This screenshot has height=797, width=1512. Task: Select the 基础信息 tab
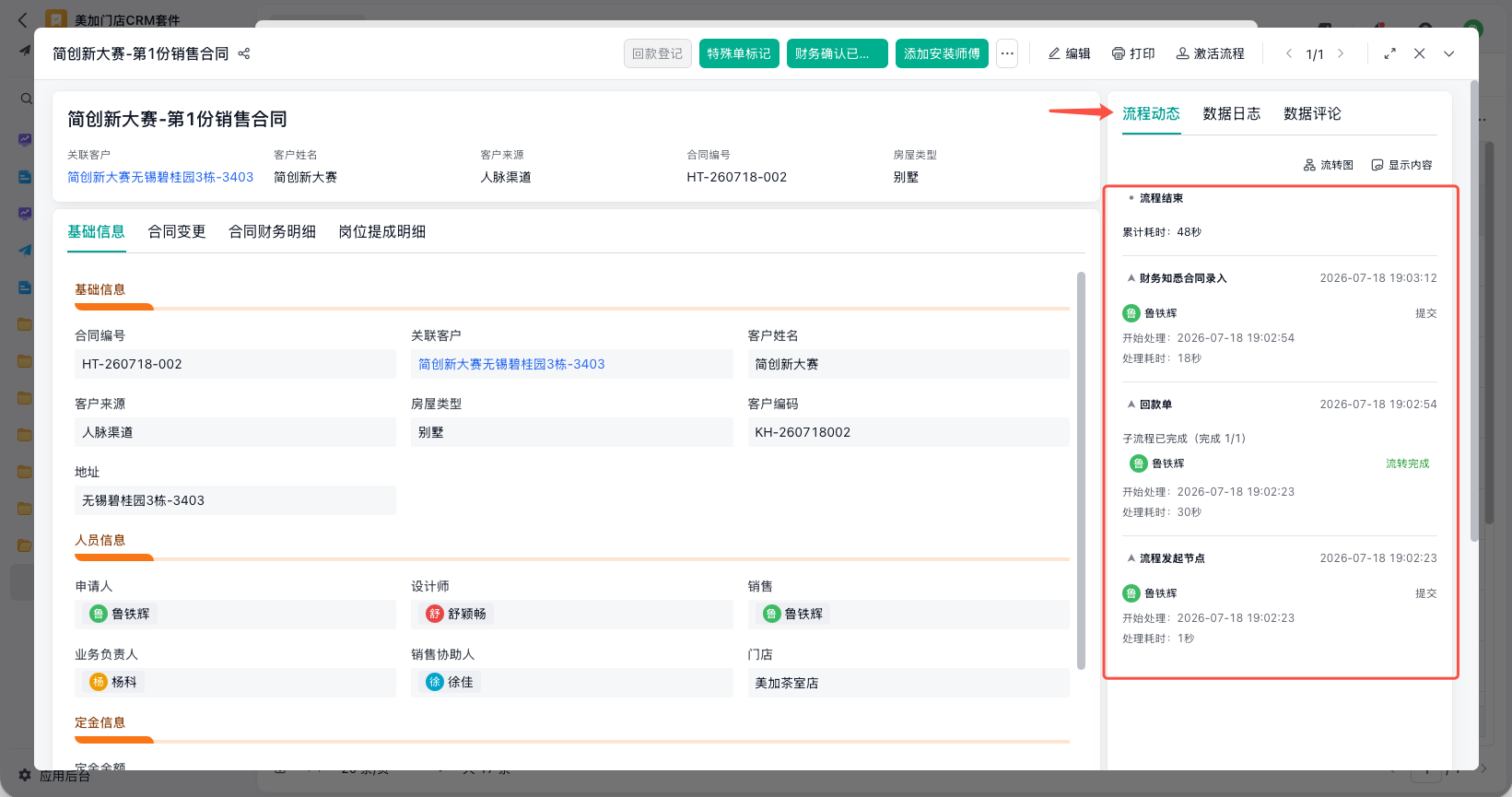96,231
